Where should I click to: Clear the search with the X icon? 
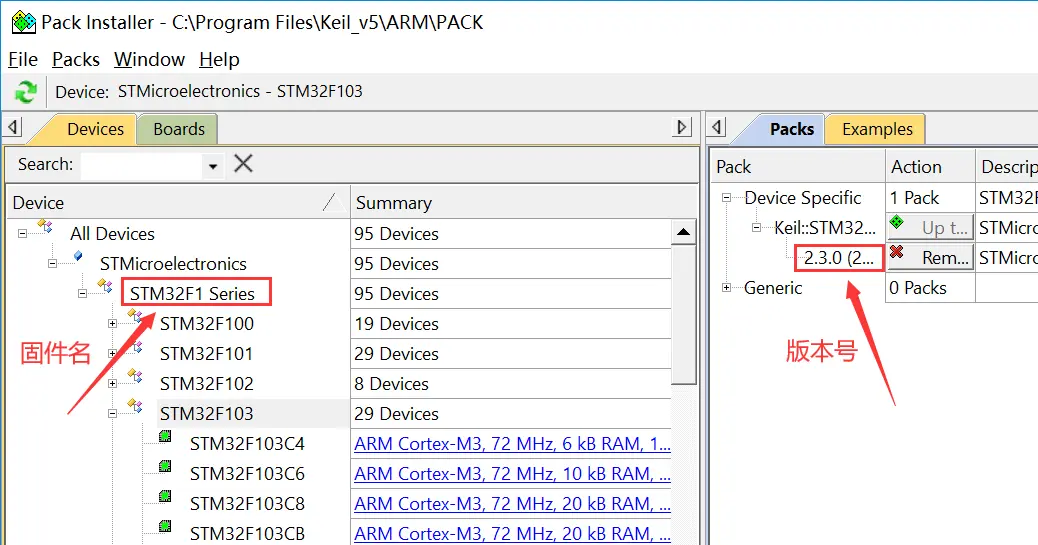coord(243,163)
